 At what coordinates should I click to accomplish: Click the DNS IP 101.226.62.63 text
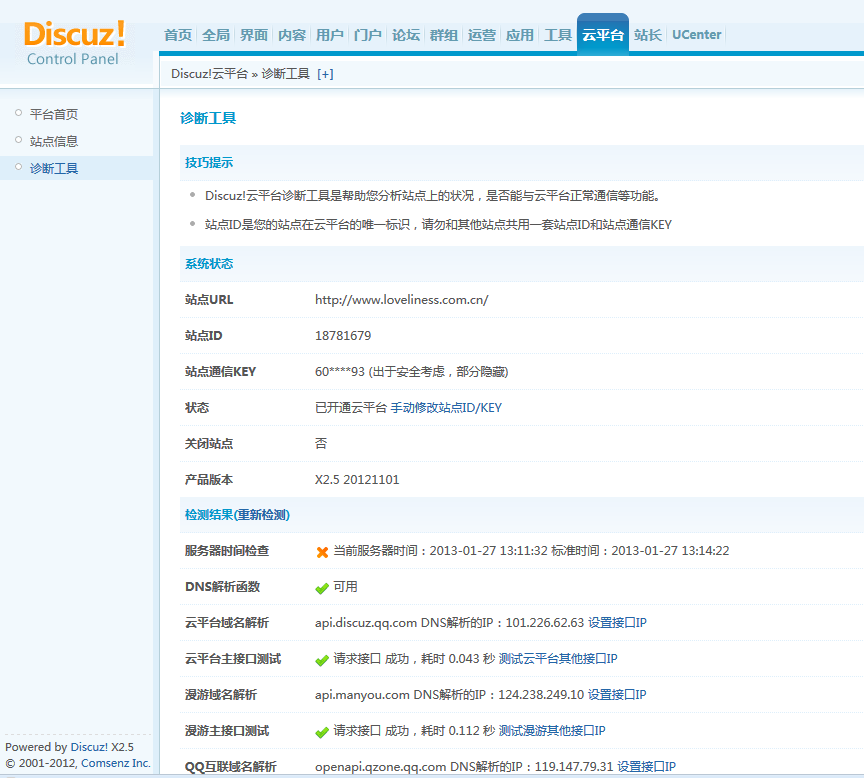pyautogui.click(x=544, y=623)
